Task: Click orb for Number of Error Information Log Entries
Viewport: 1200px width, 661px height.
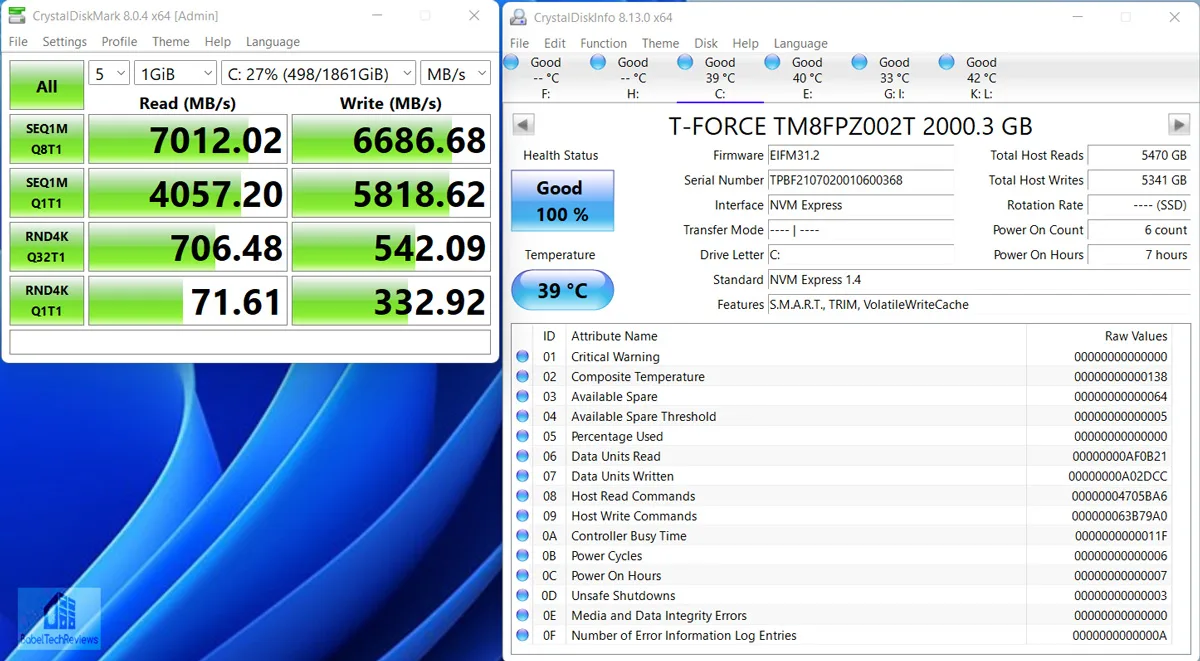Action: [523, 635]
